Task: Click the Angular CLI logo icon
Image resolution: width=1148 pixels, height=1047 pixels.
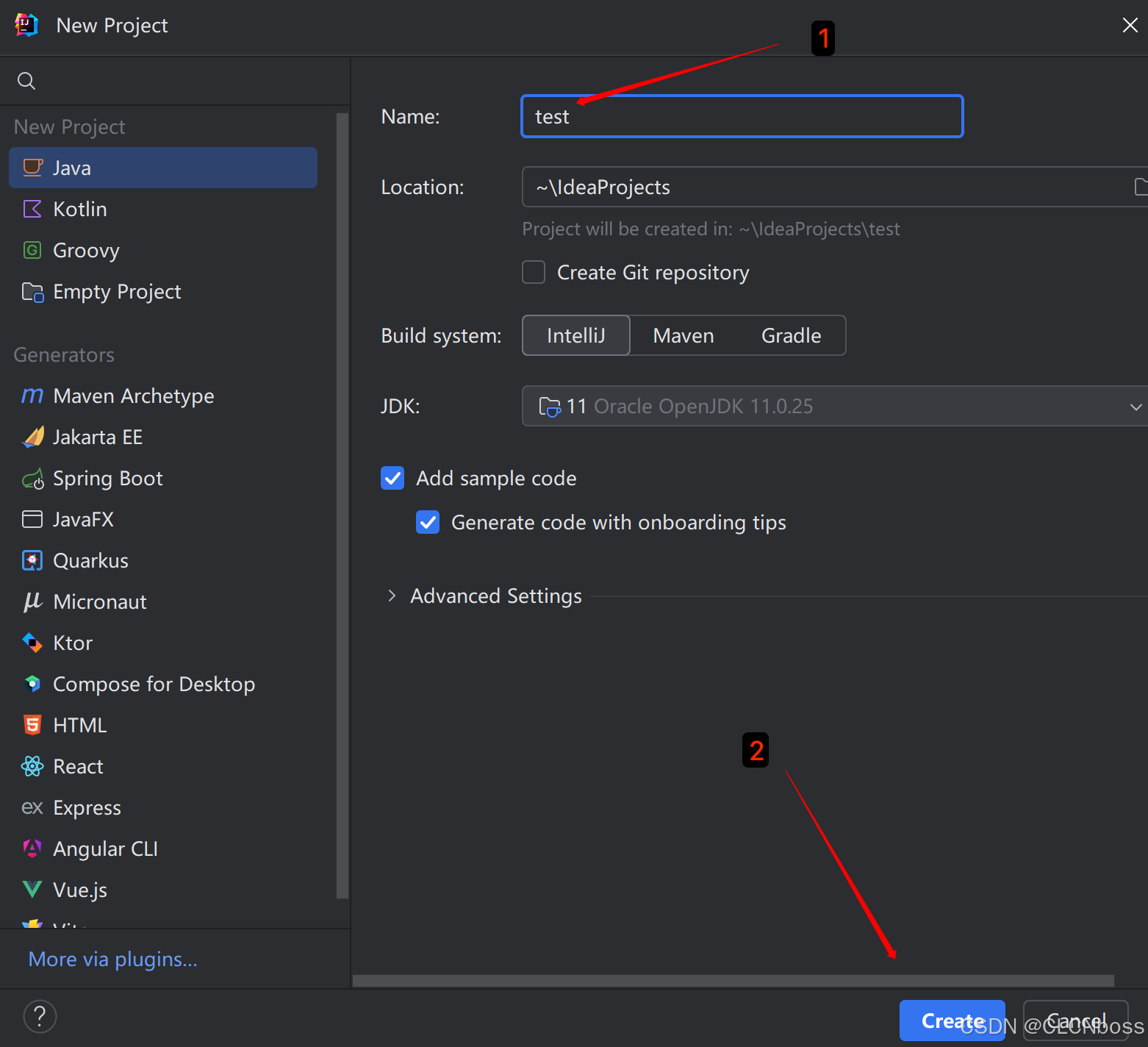Action: (32, 848)
